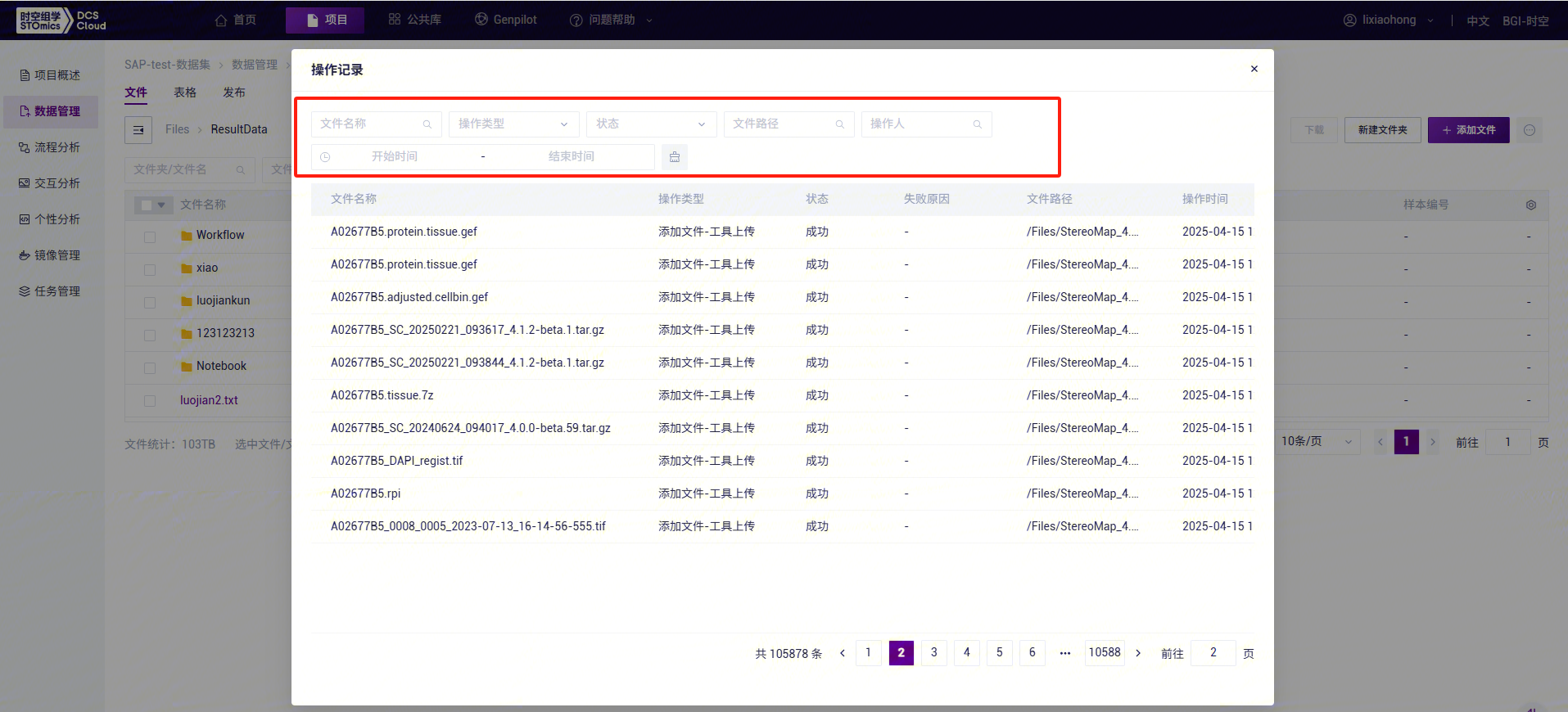Click BGI-时空 in the header
Image resolution: width=1568 pixels, height=712 pixels.
click(1525, 20)
